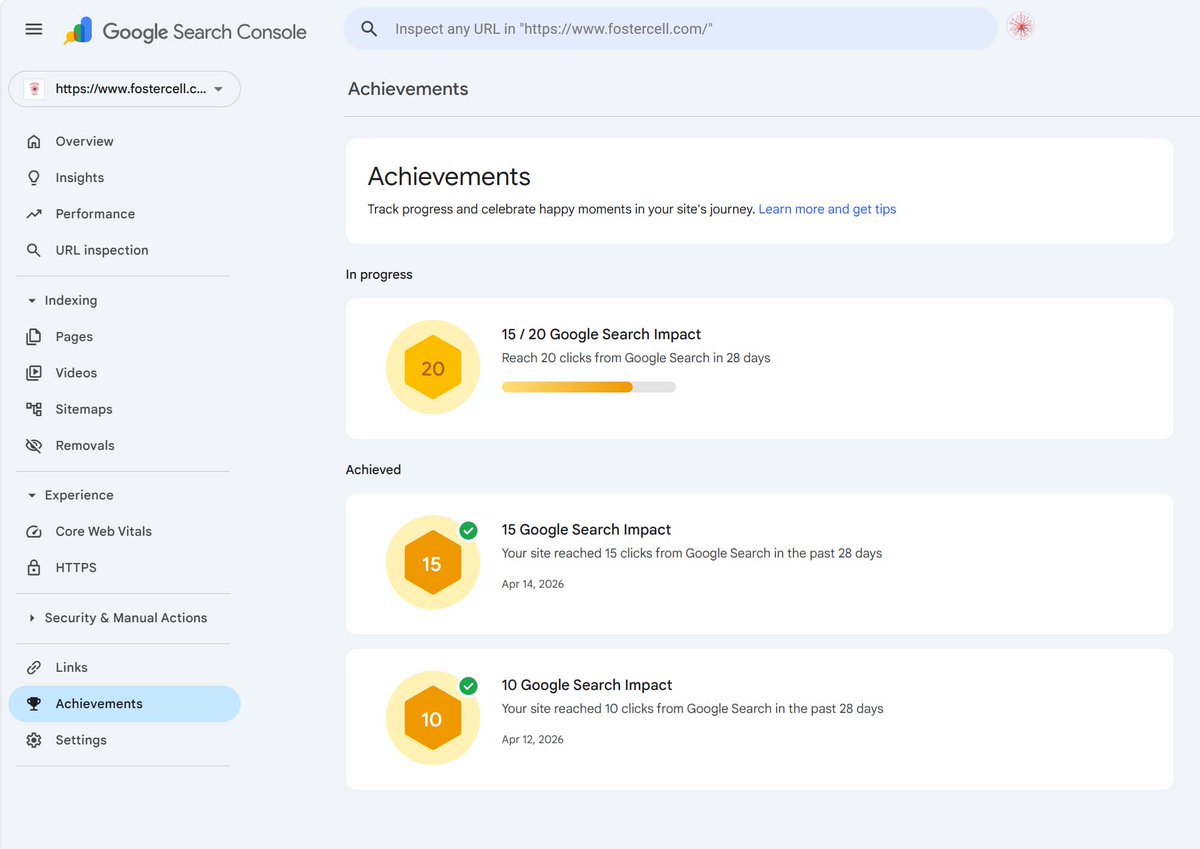Click "Reach 20 clicks from Google Search" text
1200x849 pixels.
(636, 358)
